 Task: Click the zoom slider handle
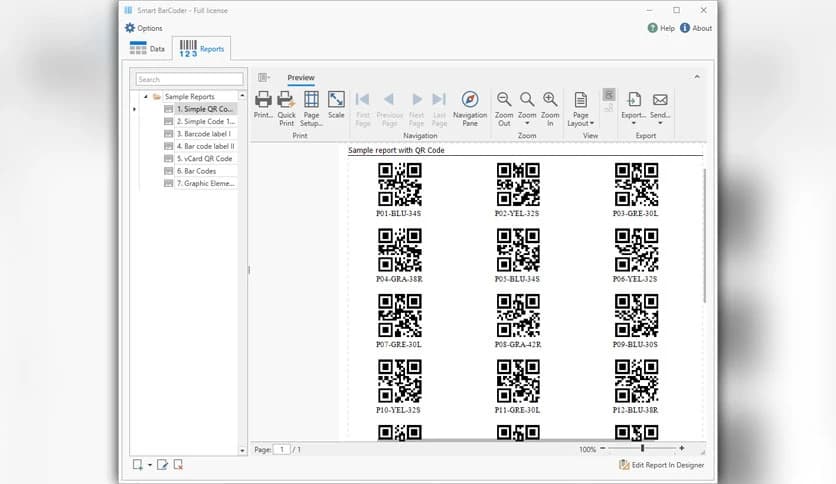[642, 449]
